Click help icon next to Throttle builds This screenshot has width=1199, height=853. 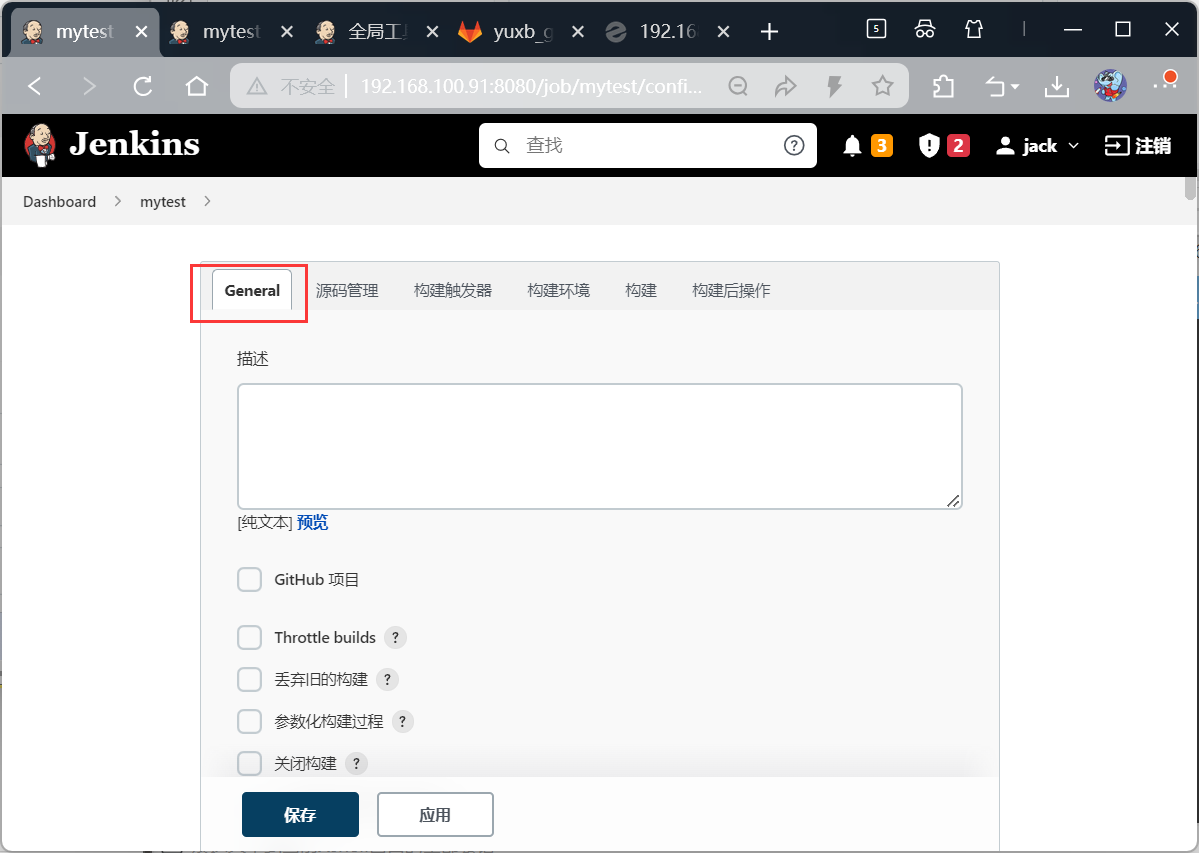click(x=395, y=637)
